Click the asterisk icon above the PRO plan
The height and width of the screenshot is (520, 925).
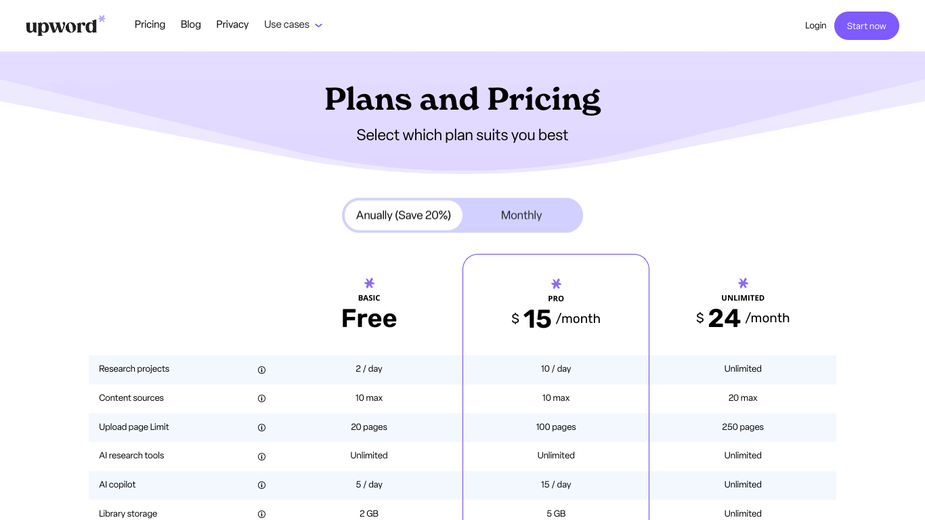556,284
